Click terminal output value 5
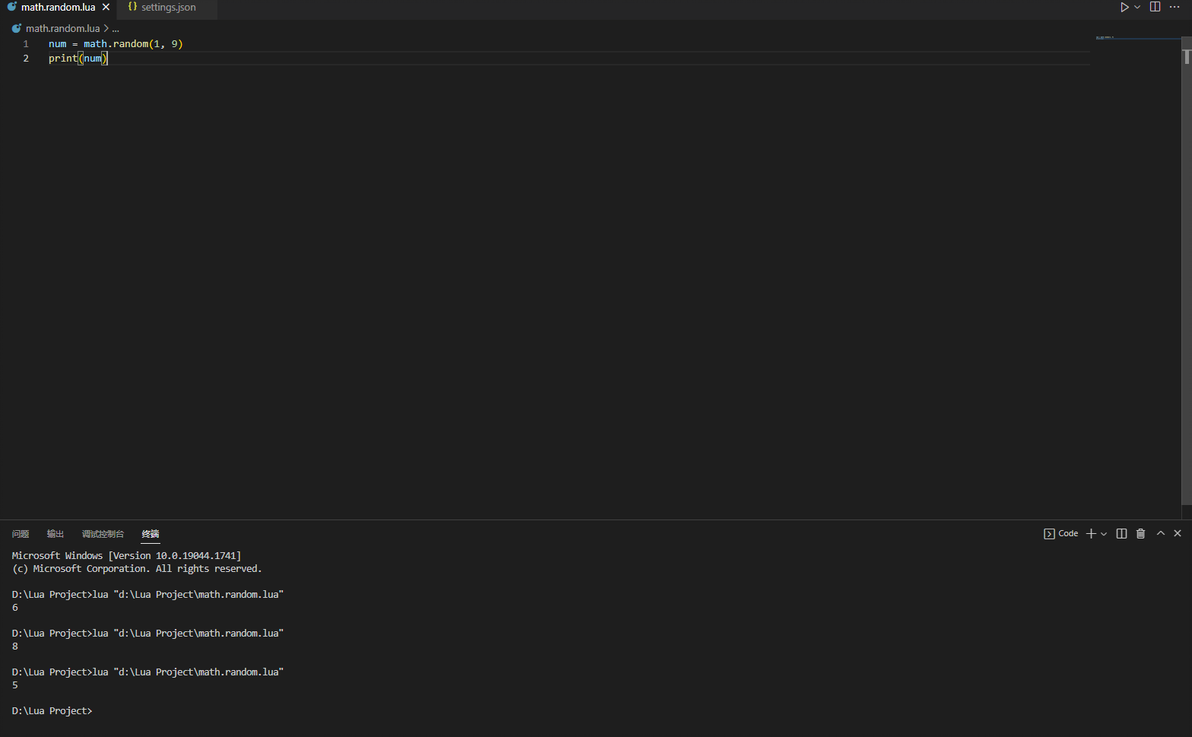 point(15,685)
